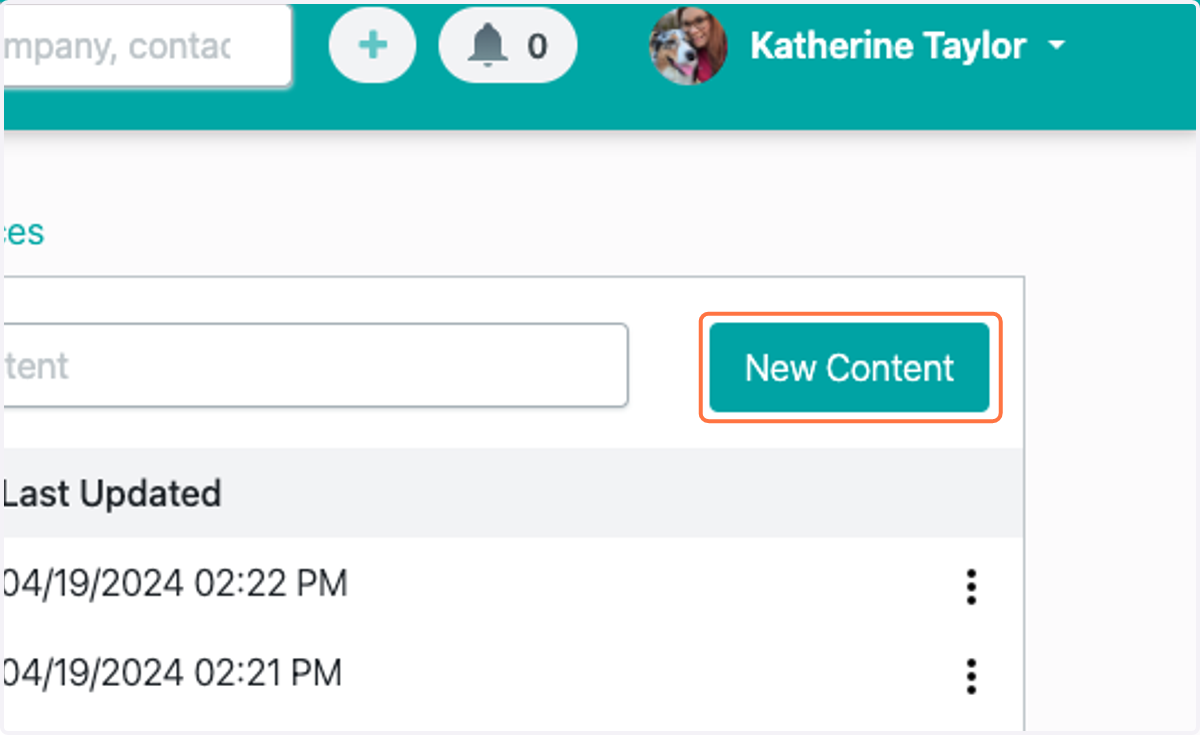Click the plus quick-add icon in header

pos(373,46)
